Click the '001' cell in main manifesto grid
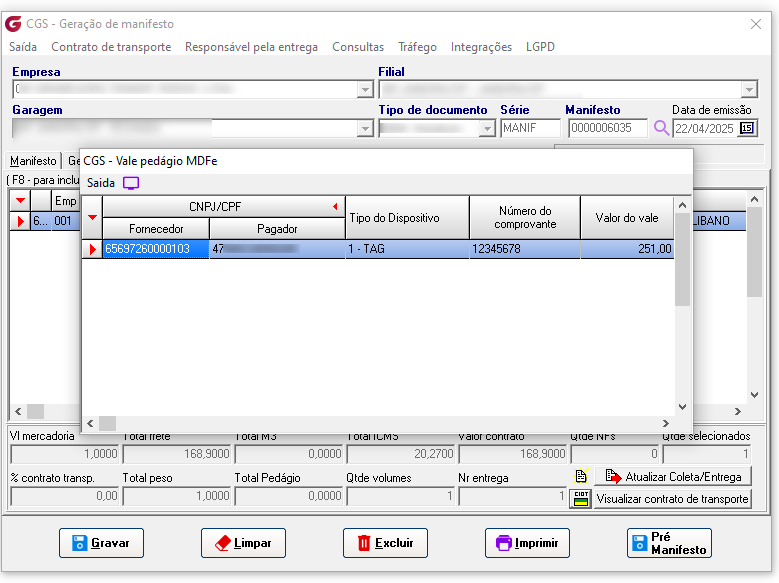The image size is (779, 583). click(x=65, y=221)
